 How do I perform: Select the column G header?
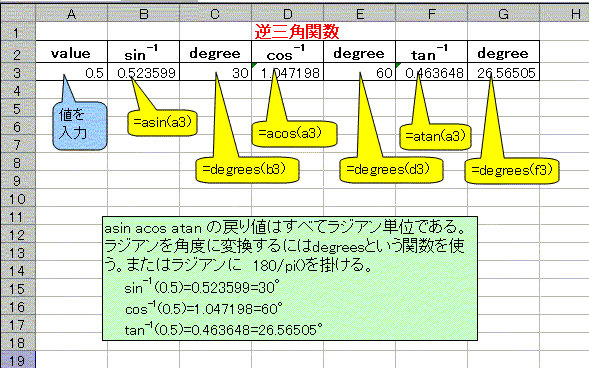[x=503, y=14]
